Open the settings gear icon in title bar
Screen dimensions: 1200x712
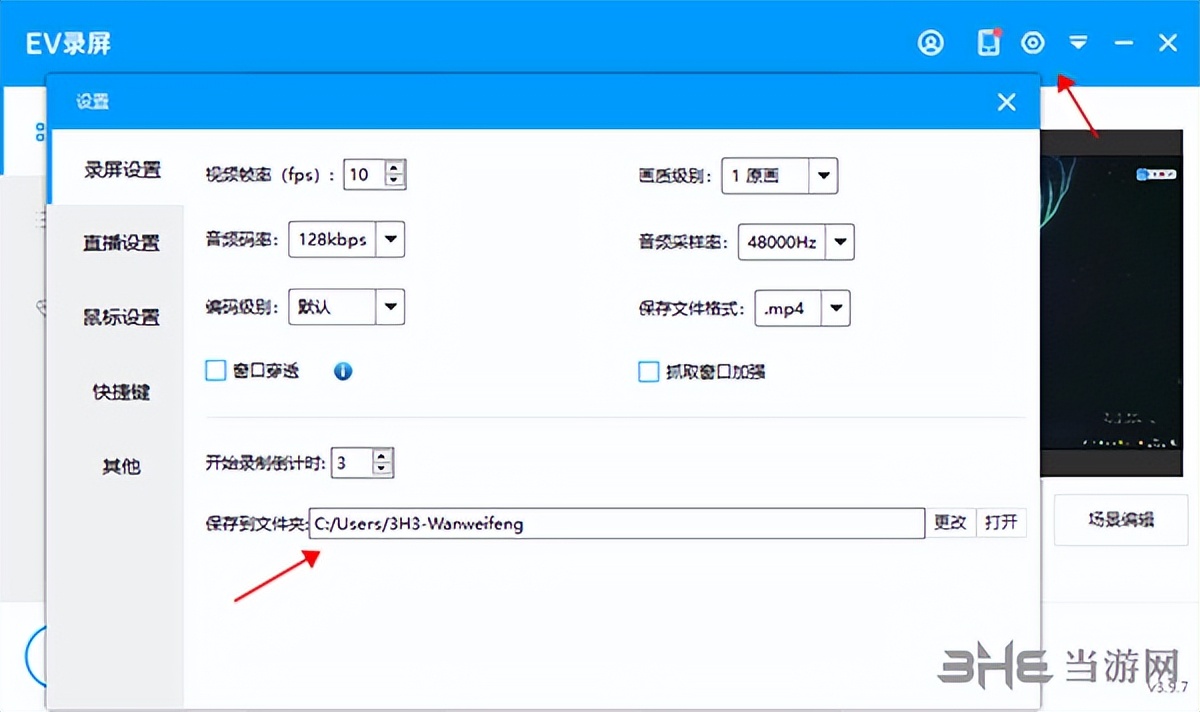tap(1033, 43)
